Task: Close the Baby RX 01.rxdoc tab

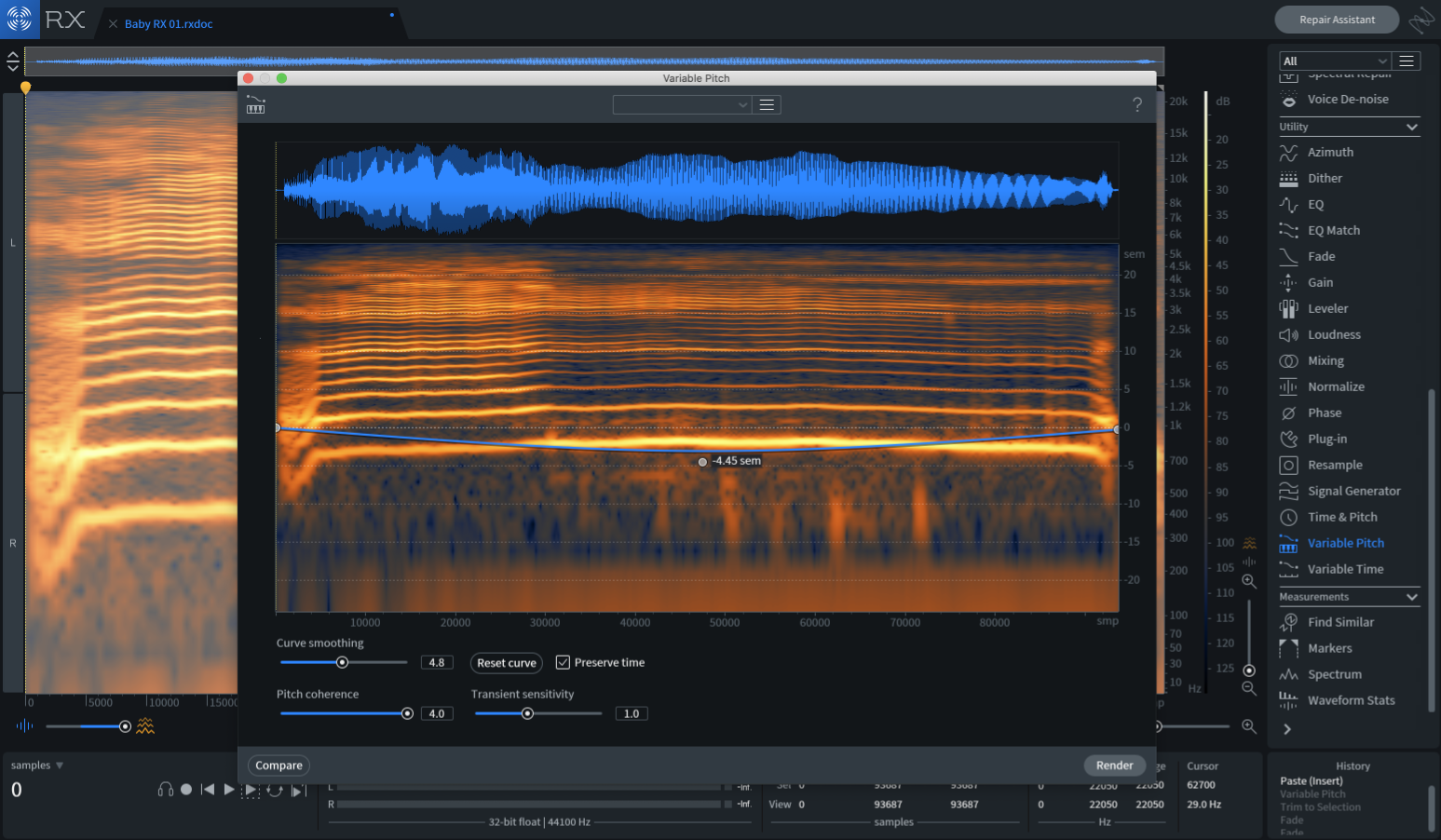Action: click(113, 23)
